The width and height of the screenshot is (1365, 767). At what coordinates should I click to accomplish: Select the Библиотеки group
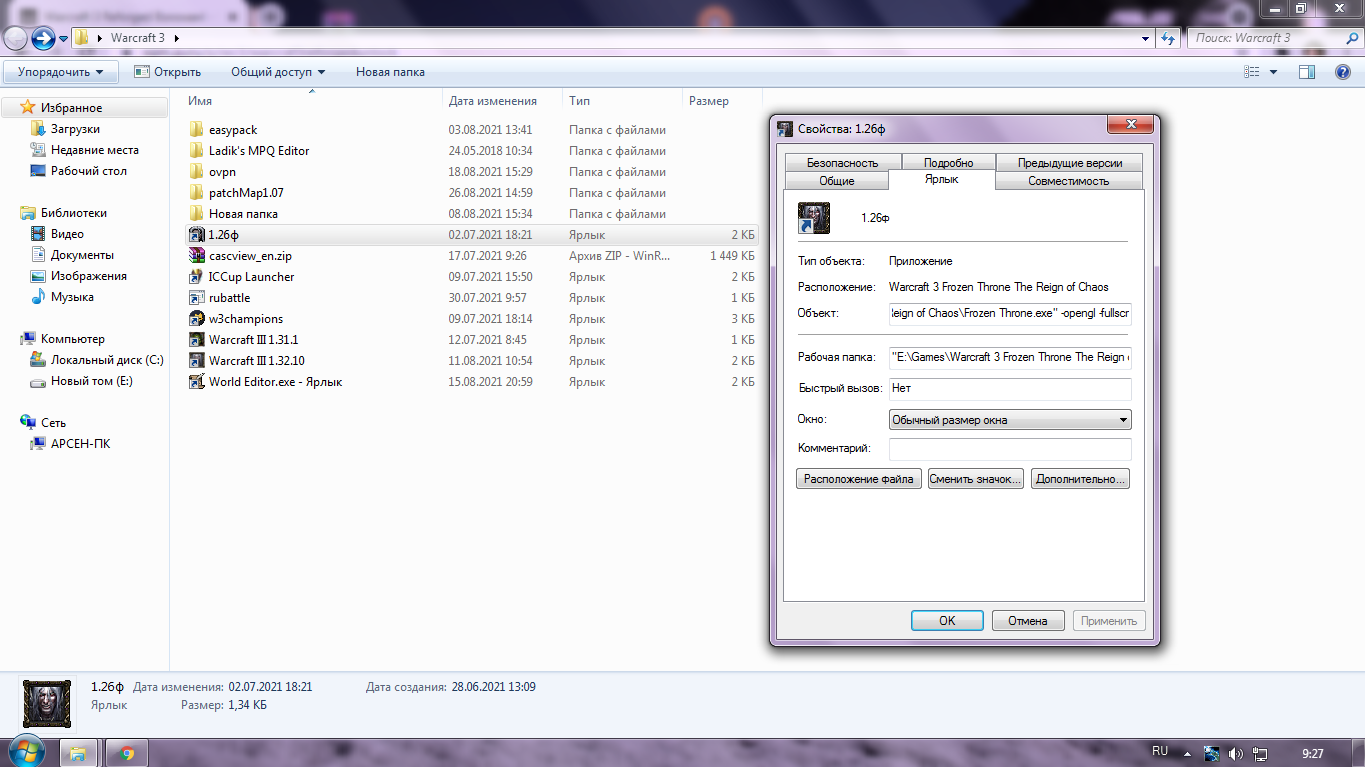pyautogui.click(x=73, y=213)
